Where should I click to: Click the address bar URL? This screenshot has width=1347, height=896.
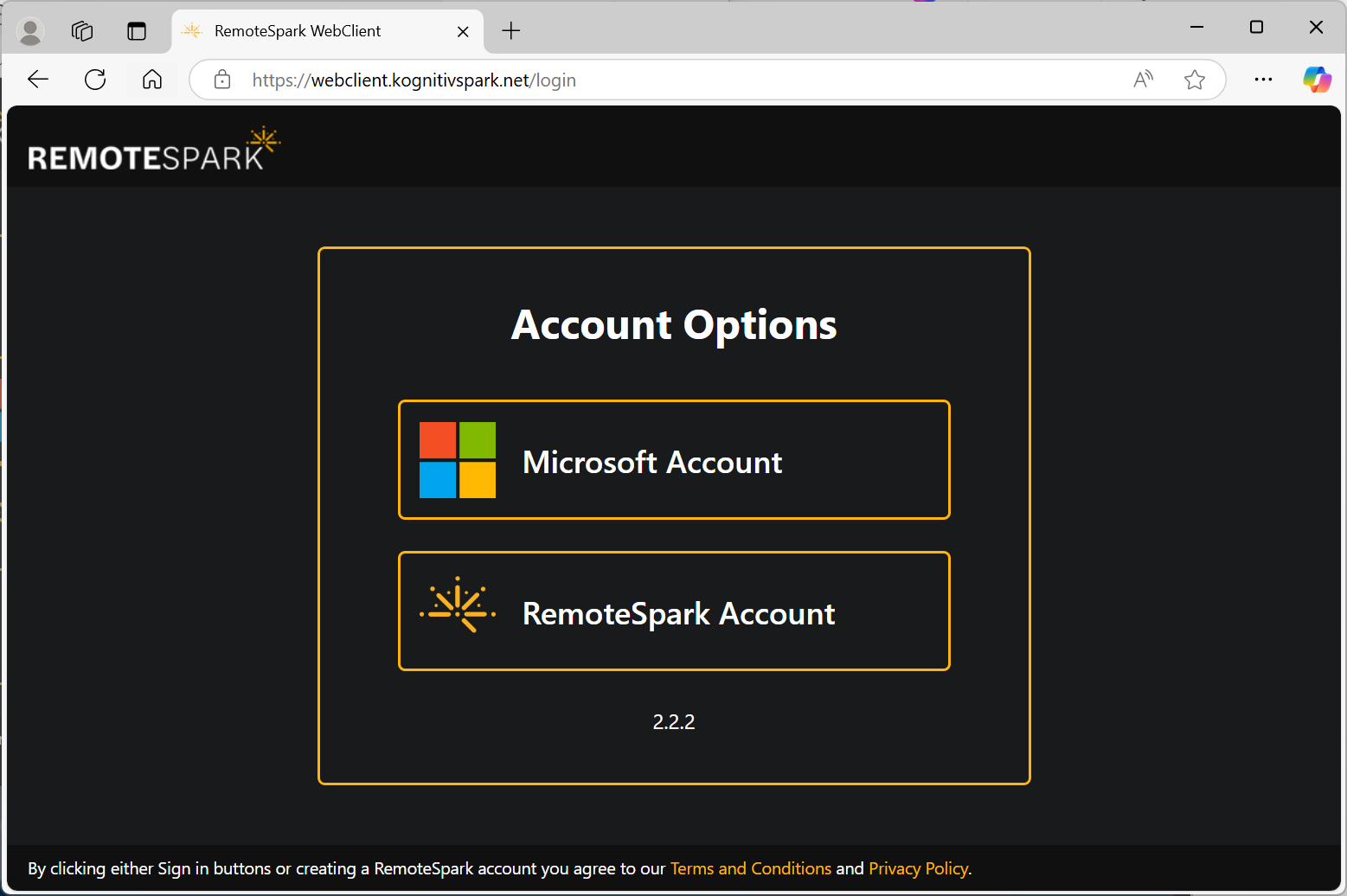414,80
